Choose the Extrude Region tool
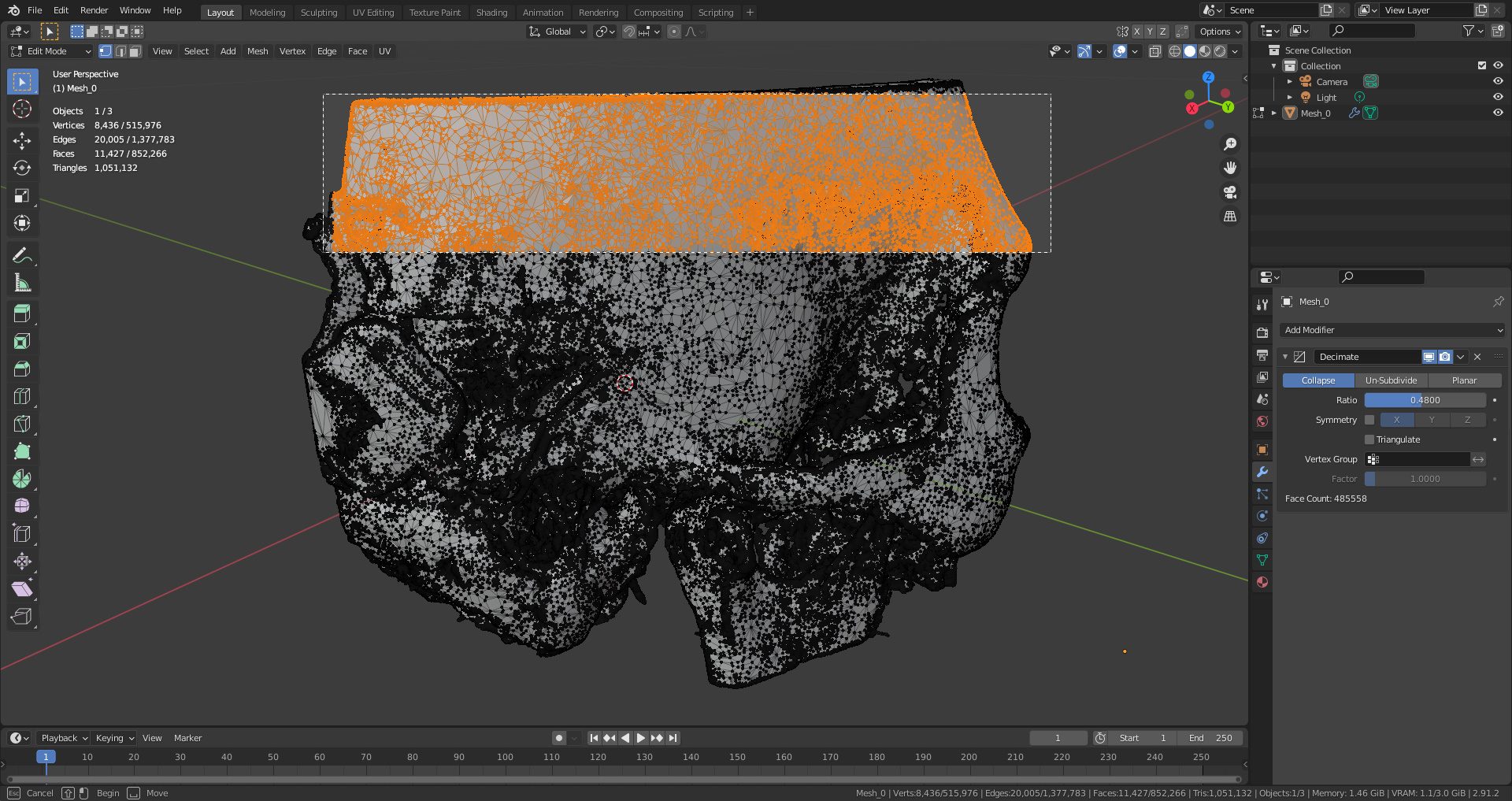This screenshot has width=1512, height=801. (x=22, y=313)
